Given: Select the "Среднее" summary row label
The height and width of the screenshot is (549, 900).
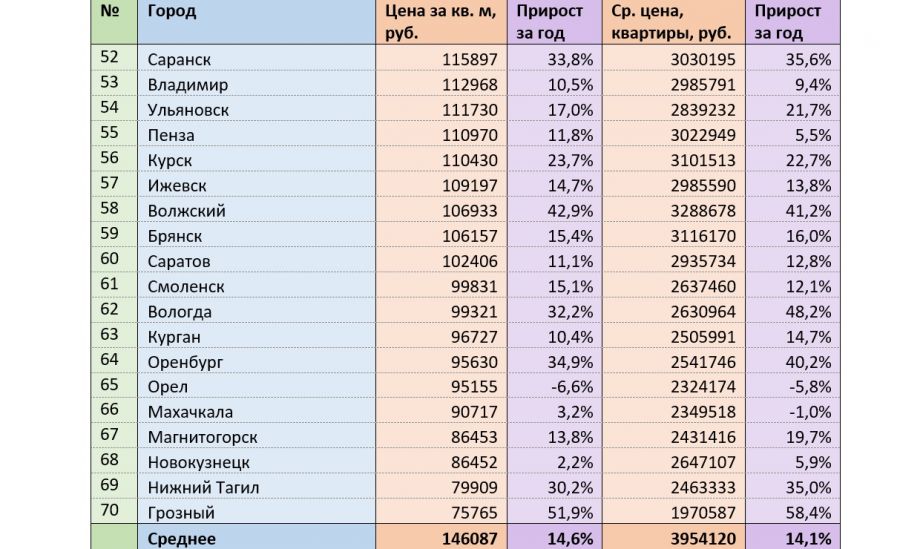Looking at the screenshot, I should (181, 538).
